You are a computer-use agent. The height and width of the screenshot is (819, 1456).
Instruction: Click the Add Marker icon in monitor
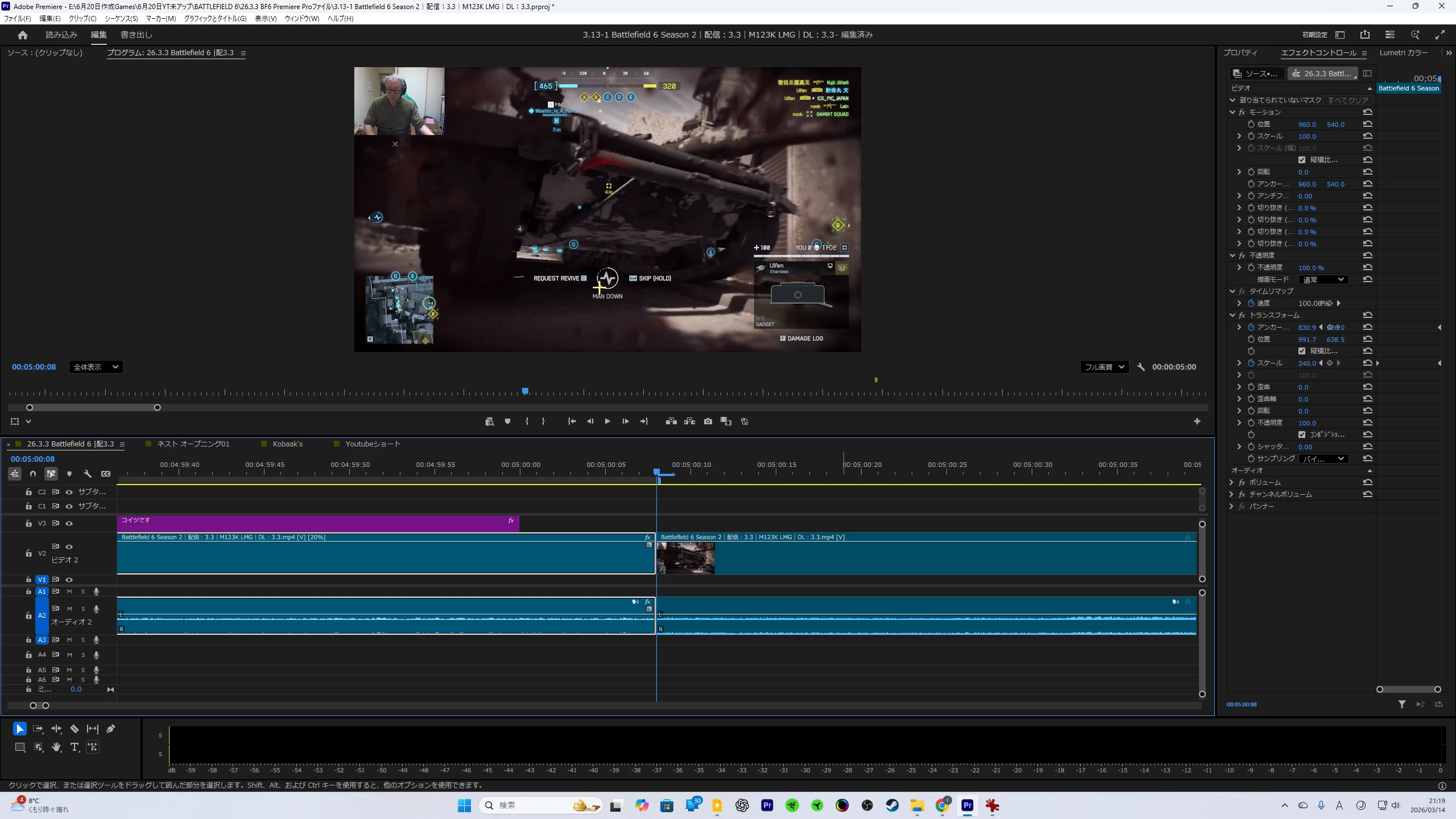click(x=507, y=421)
